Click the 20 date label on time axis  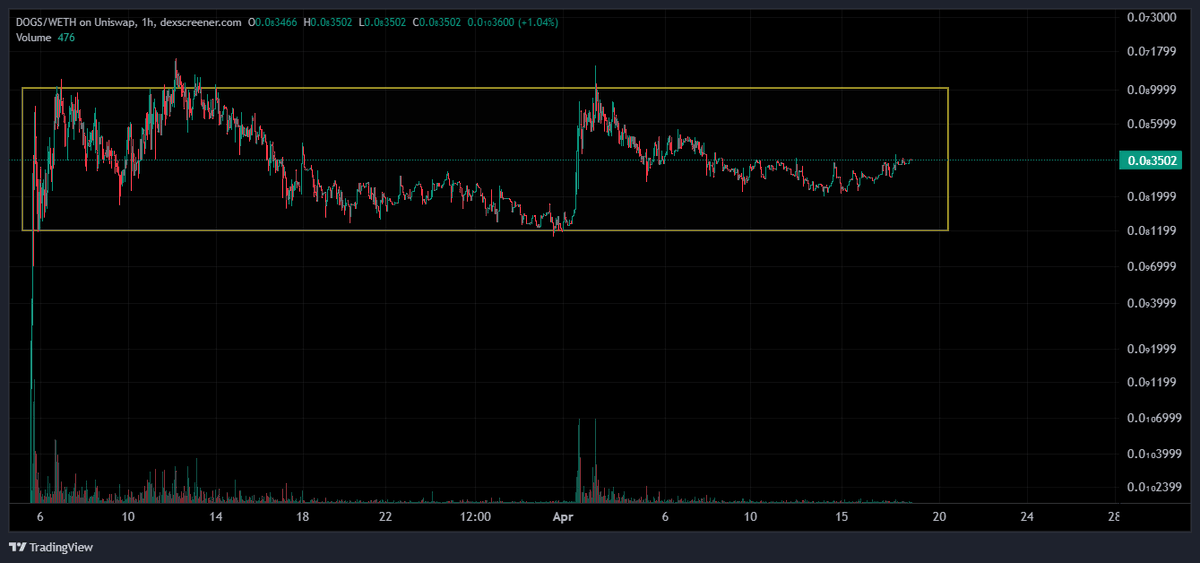[939, 517]
